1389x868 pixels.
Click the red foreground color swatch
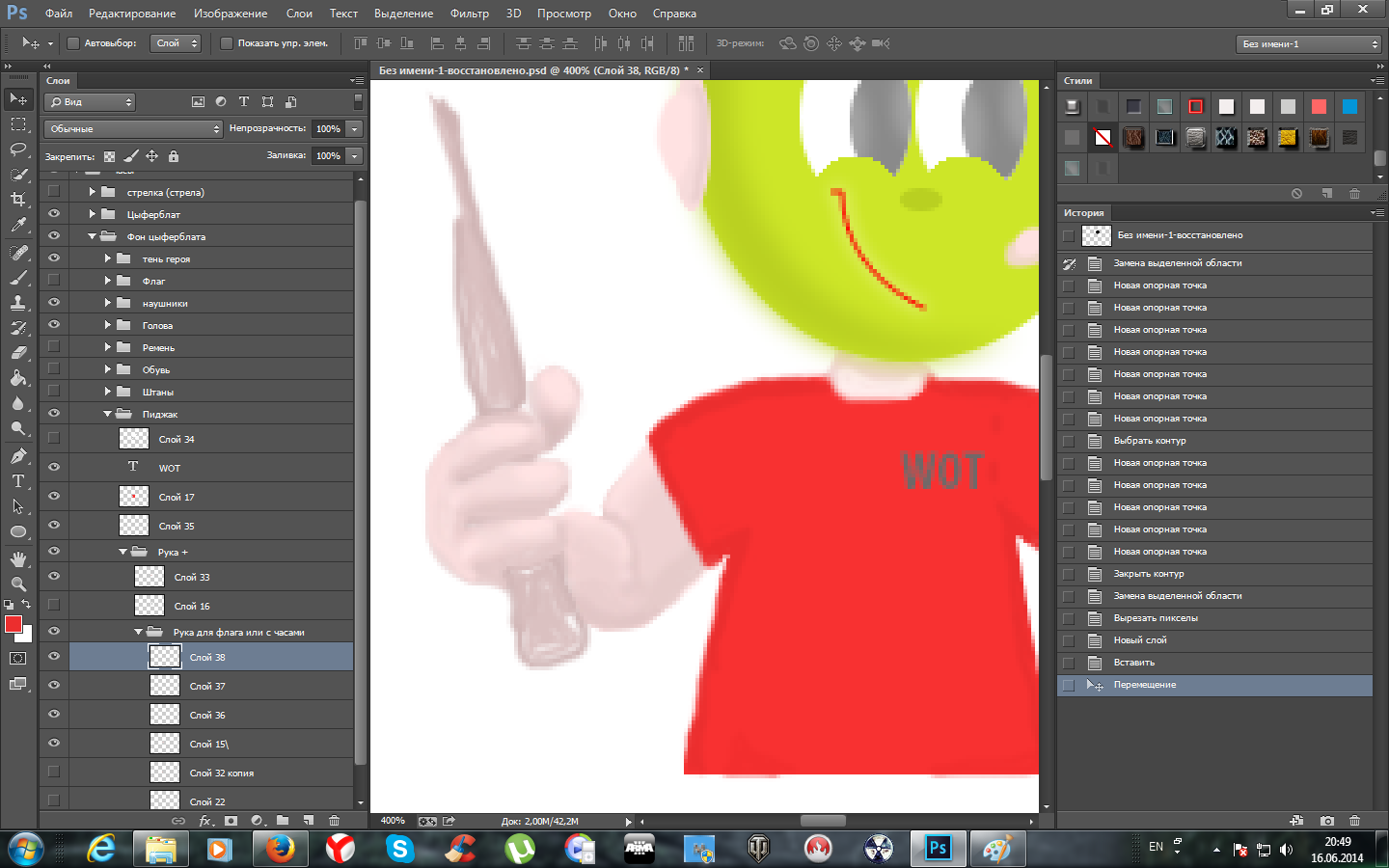click(x=14, y=624)
